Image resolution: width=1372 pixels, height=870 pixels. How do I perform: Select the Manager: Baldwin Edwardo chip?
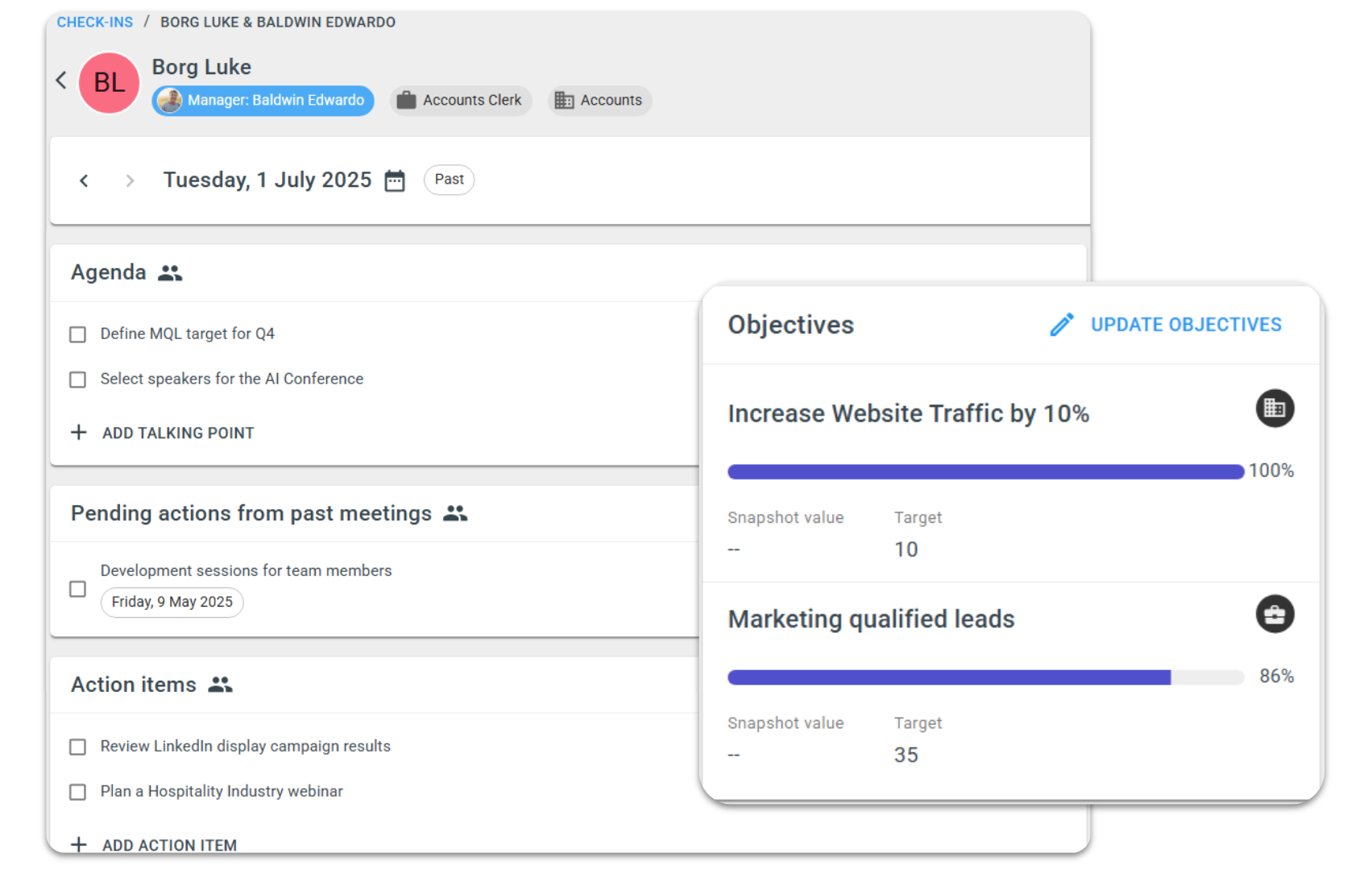(263, 101)
